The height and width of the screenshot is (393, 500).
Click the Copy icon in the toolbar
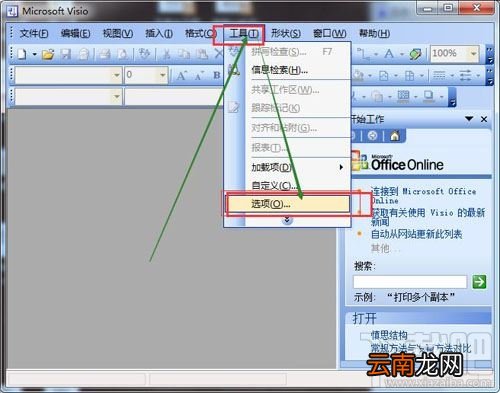[183, 54]
